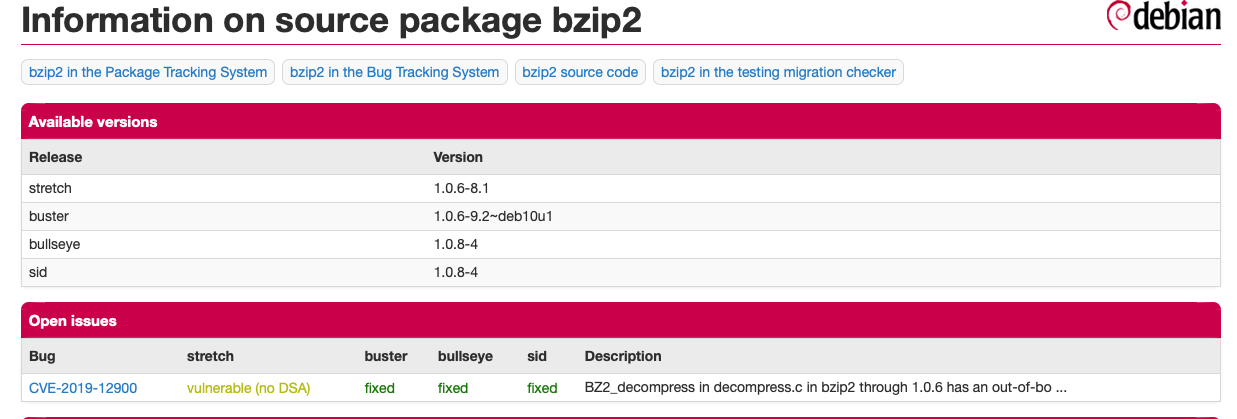Select the stretch release row cell
The height and width of the screenshot is (419, 1237).
click(x=50, y=188)
